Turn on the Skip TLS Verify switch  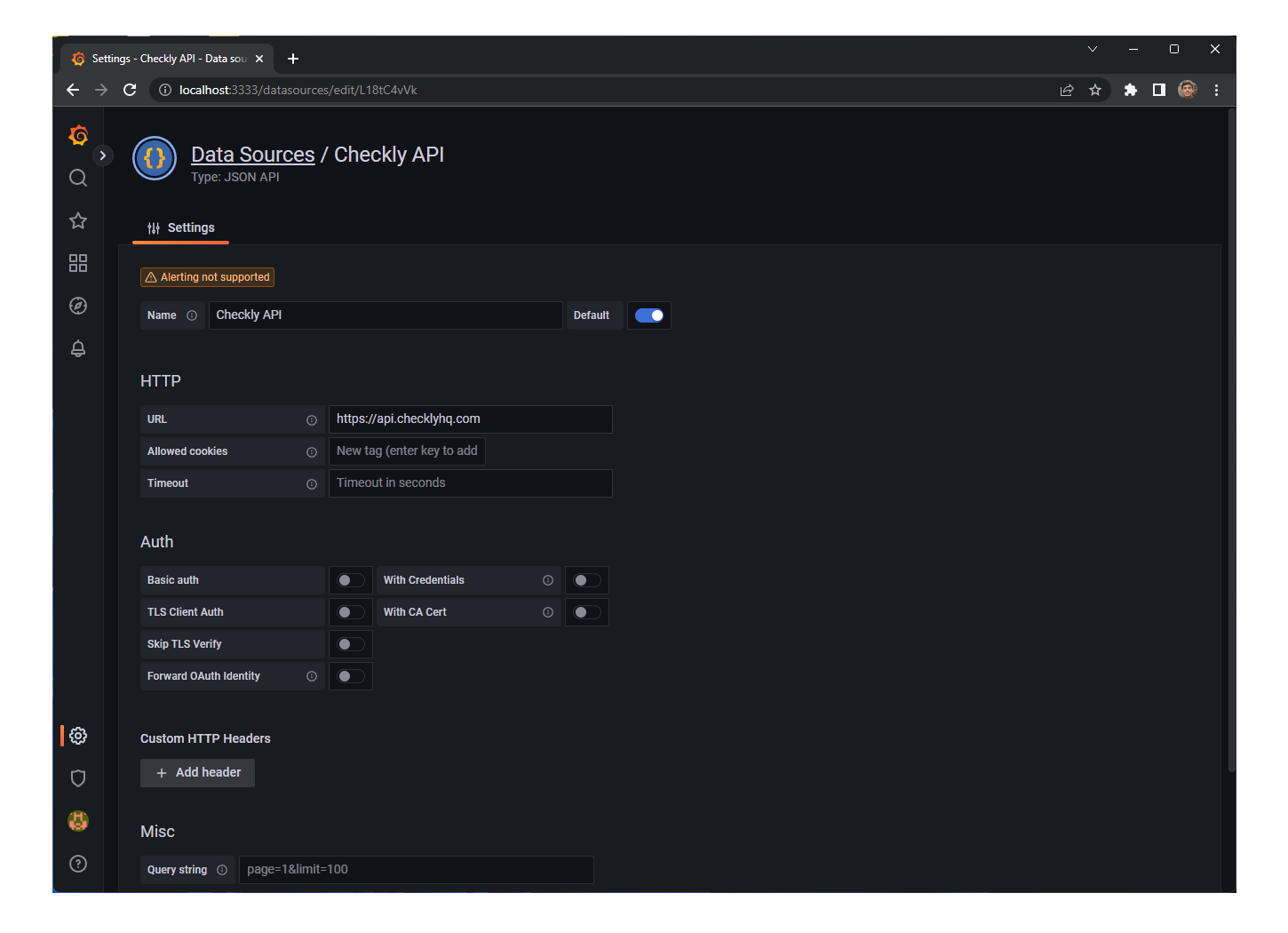click(350, 643)
